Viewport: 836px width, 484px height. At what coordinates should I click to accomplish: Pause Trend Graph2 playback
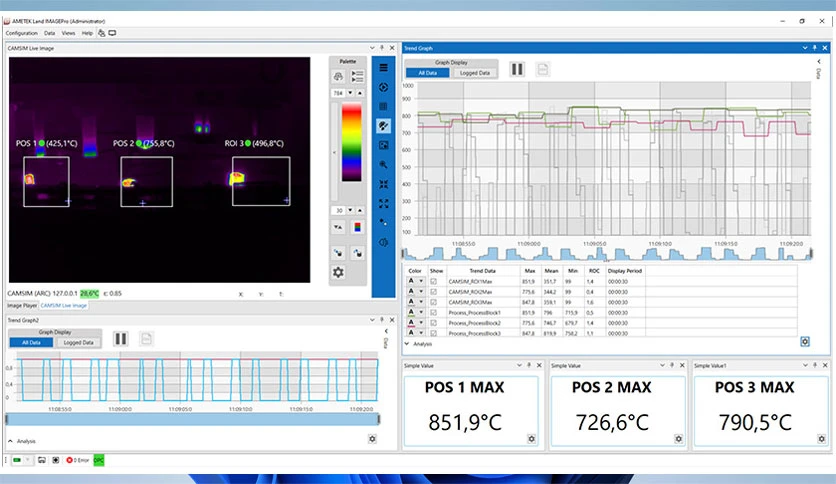(x=121, y=339)
